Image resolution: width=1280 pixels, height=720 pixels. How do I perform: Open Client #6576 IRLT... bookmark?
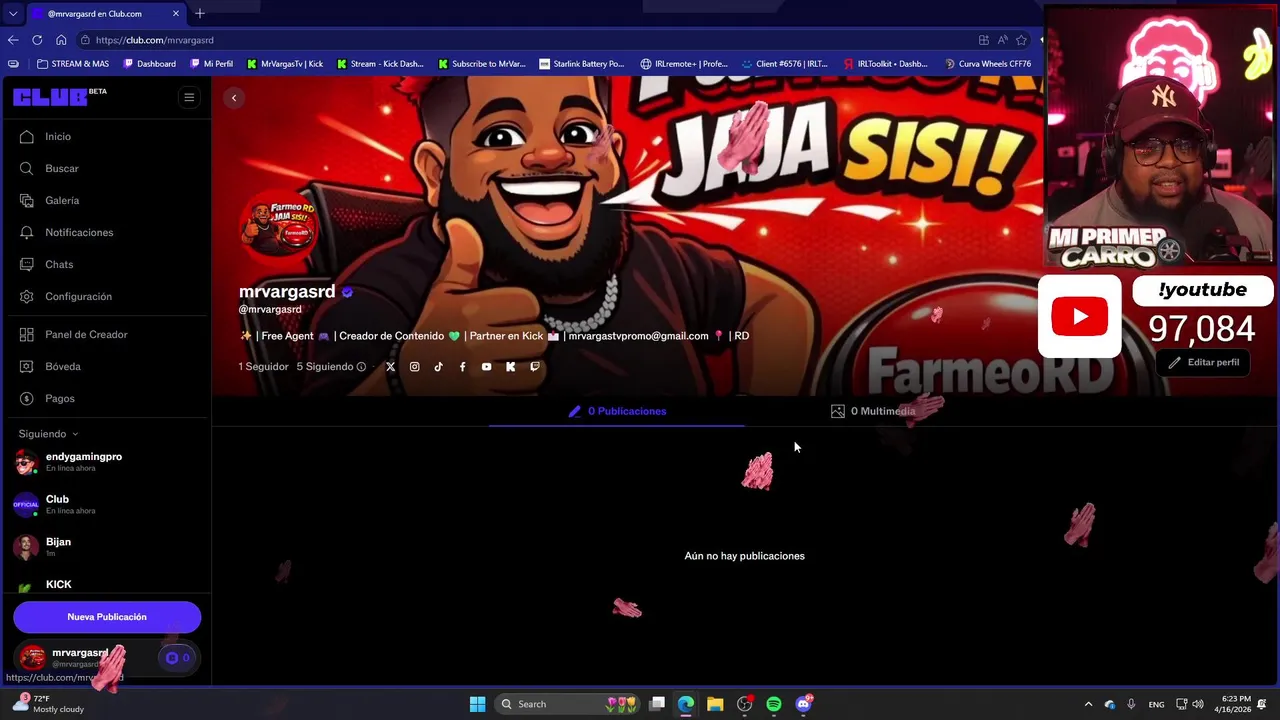click(x=784, y=64)
